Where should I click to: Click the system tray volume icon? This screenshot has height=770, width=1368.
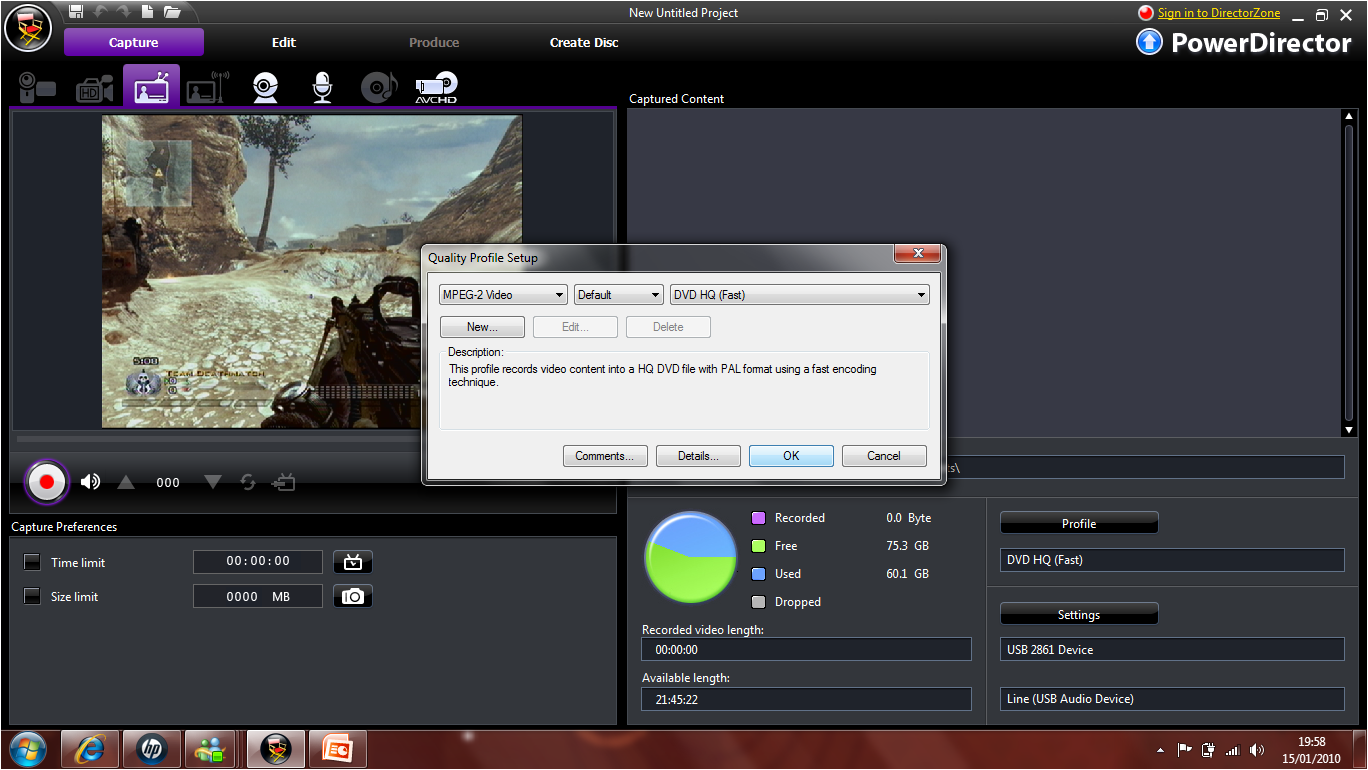pyautogui.click(x=1256, y=749)
